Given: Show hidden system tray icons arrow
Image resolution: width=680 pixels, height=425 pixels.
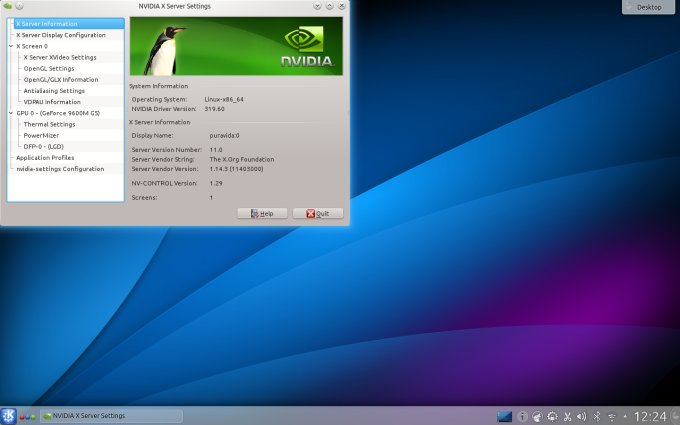Looking at the screenshot, I should coord(625,417).
